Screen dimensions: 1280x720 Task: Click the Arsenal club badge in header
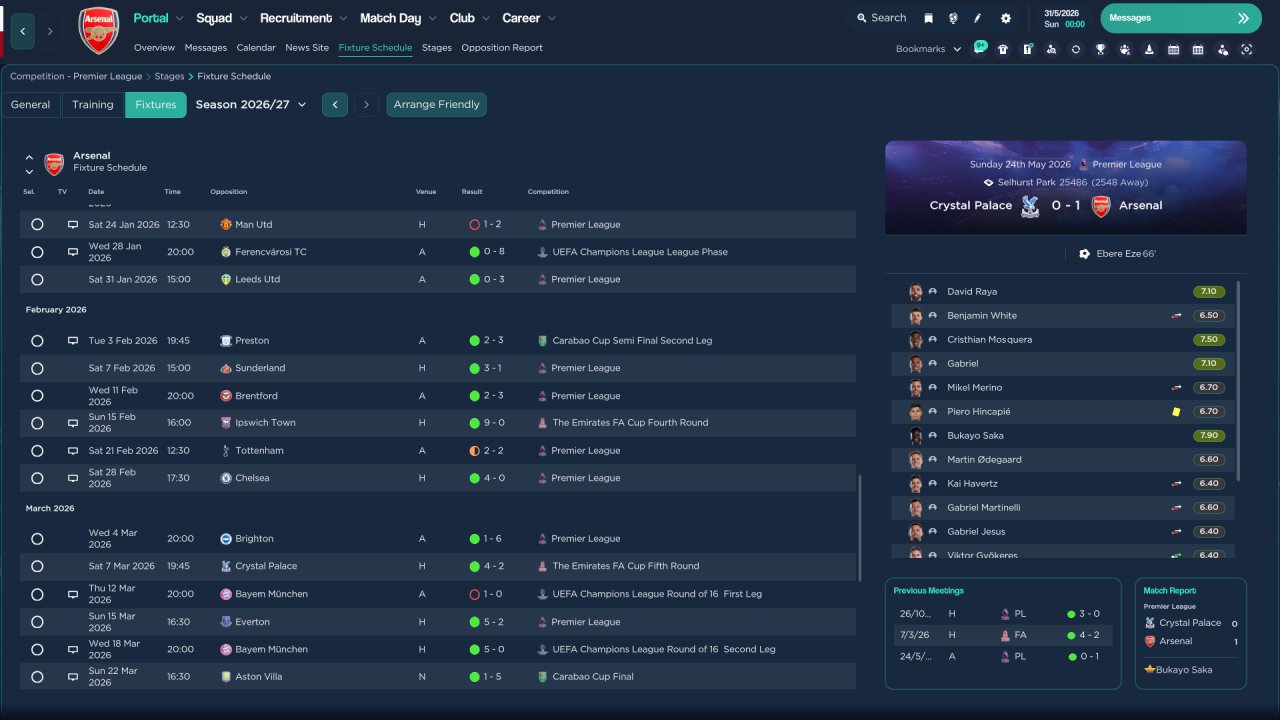[98, 31]
